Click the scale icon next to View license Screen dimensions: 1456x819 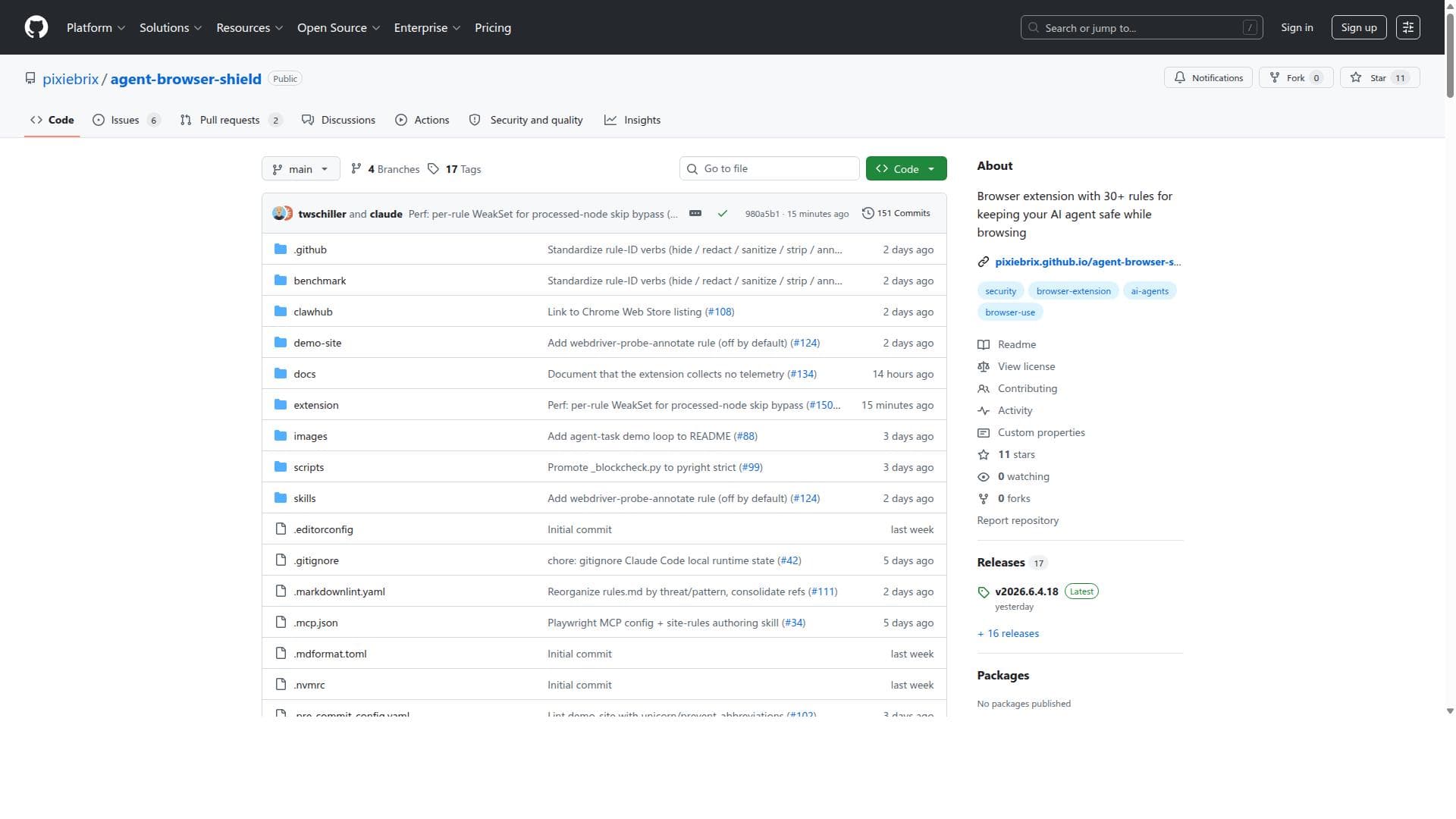click(x=984, y=366)
